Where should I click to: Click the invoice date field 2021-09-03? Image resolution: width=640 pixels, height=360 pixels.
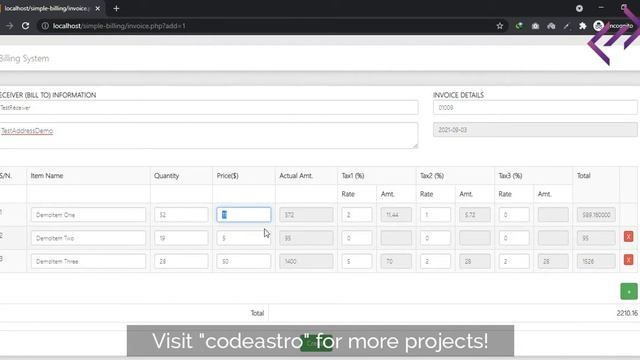coord(535,130)
